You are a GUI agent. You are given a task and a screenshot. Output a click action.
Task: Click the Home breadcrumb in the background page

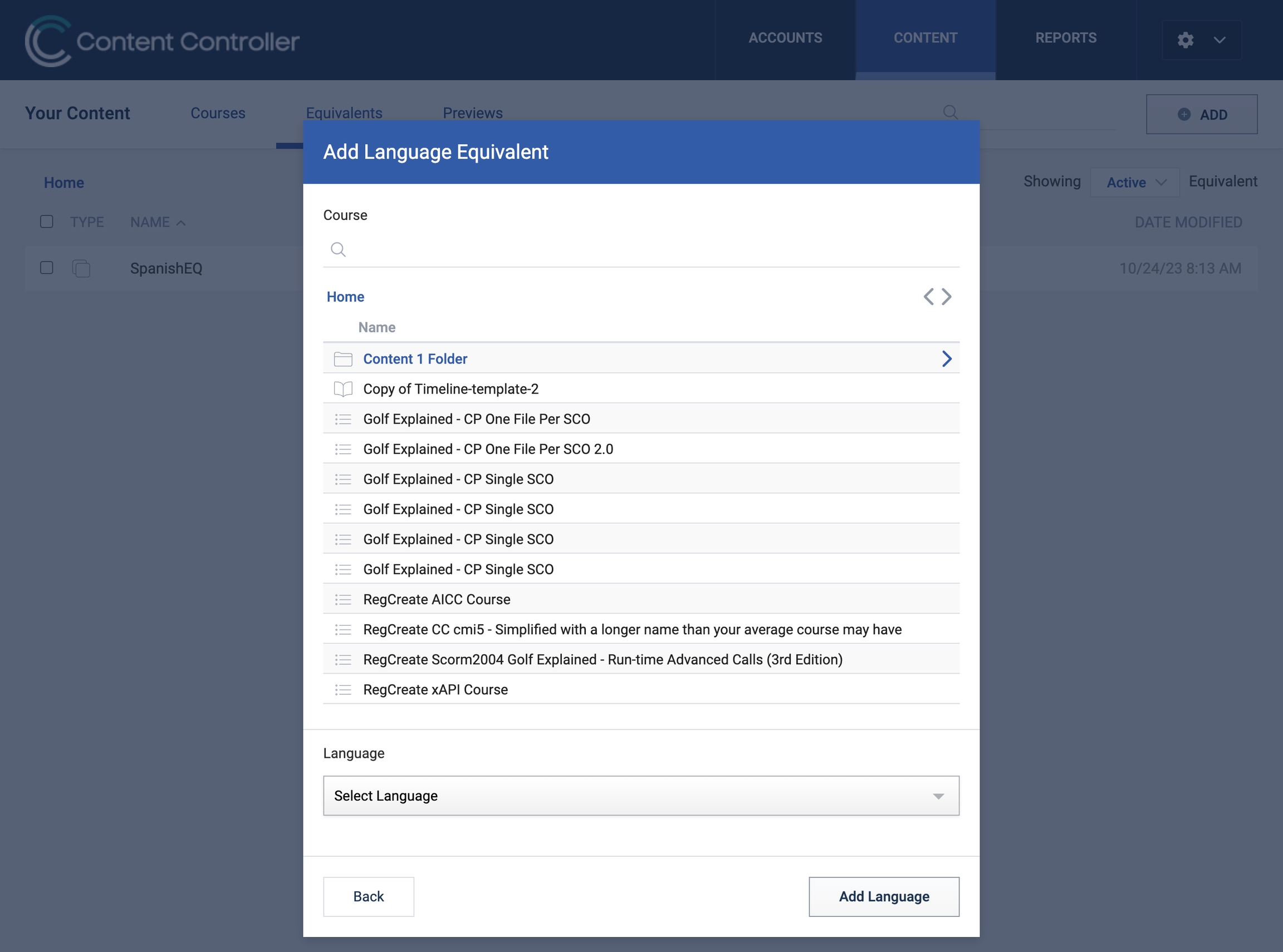pos(64,183)
